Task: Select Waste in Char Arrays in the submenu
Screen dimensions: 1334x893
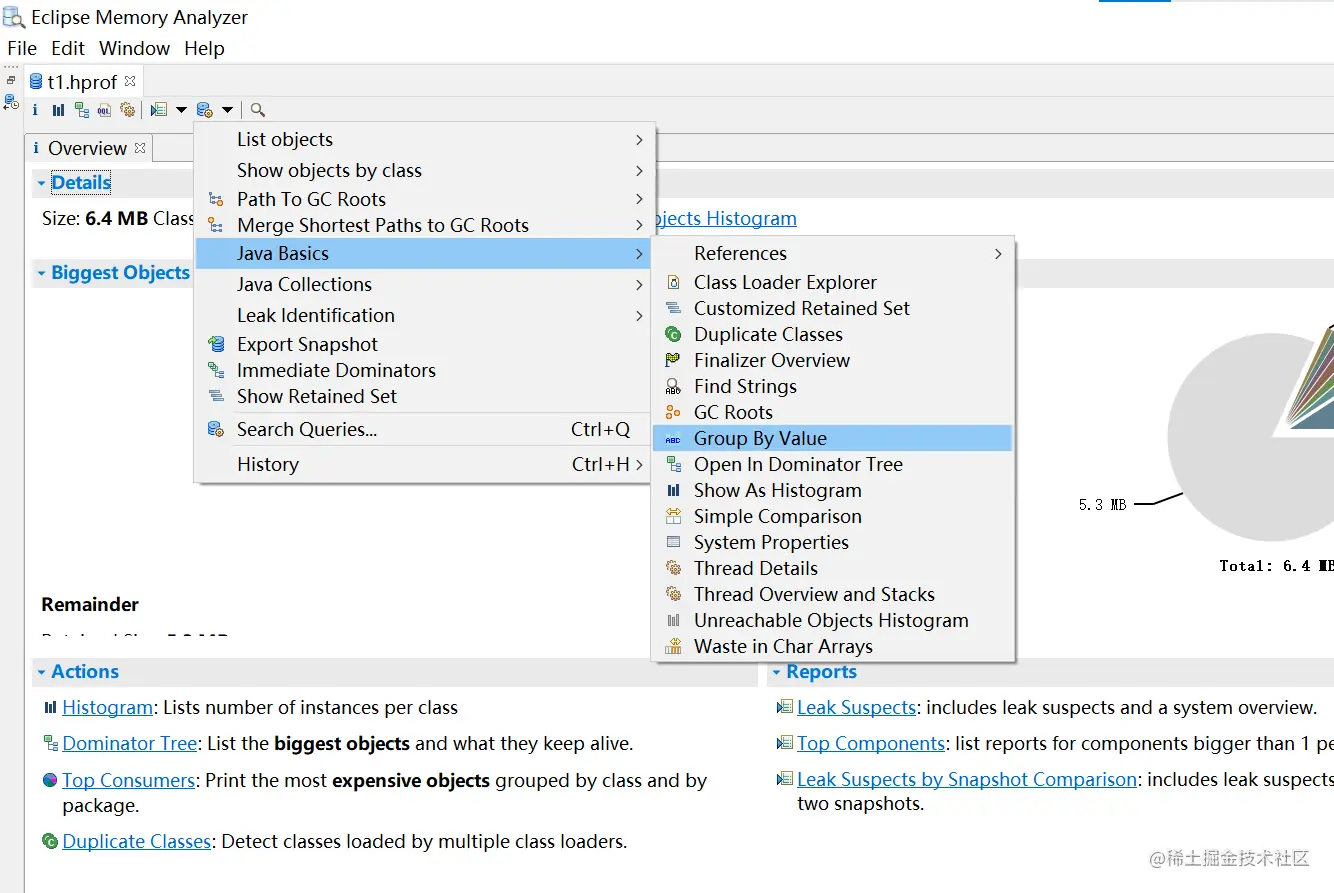Action: 833,647
